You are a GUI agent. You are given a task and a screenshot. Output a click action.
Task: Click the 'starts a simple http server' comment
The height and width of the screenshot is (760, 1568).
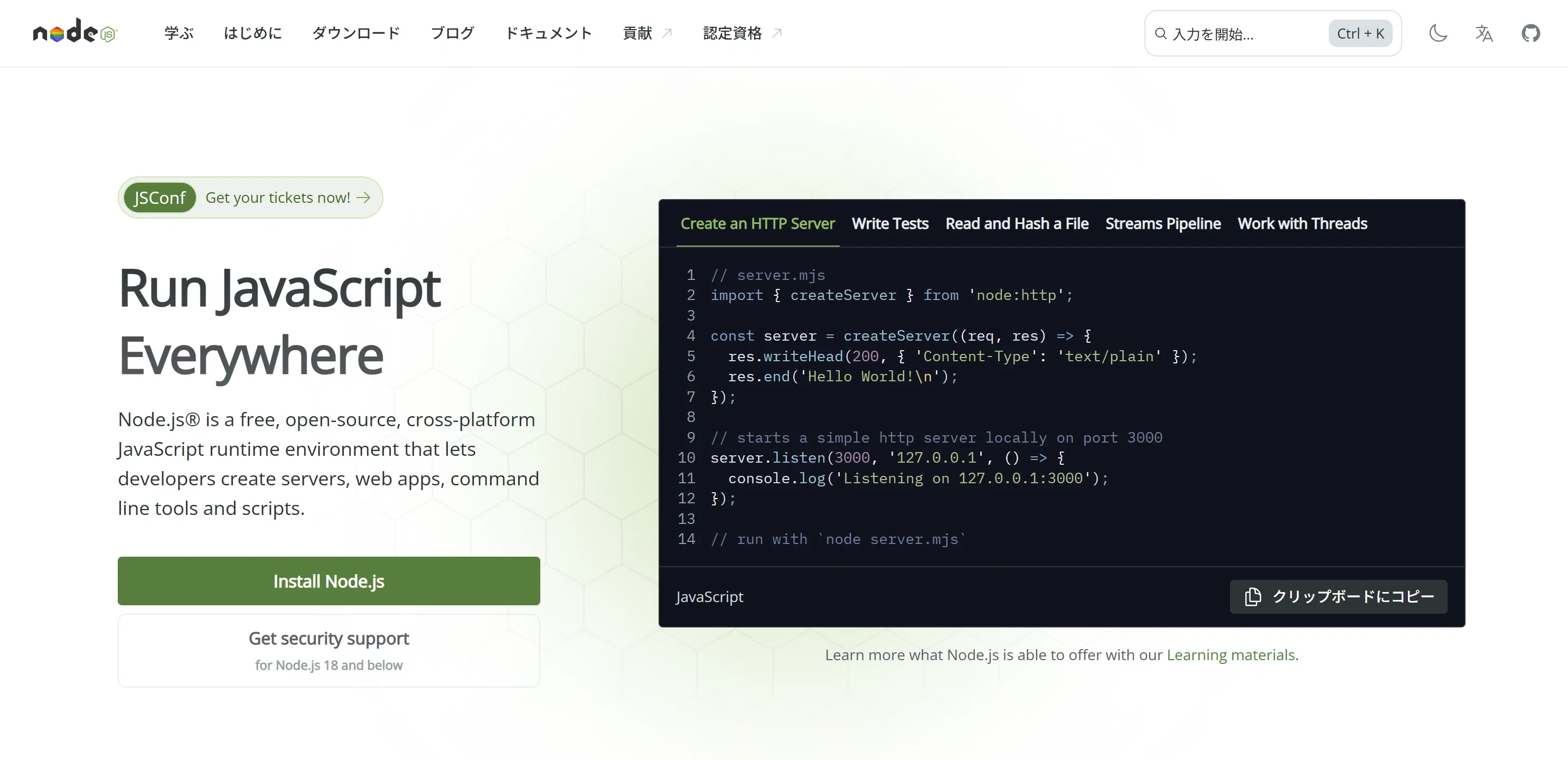[936, 437]
